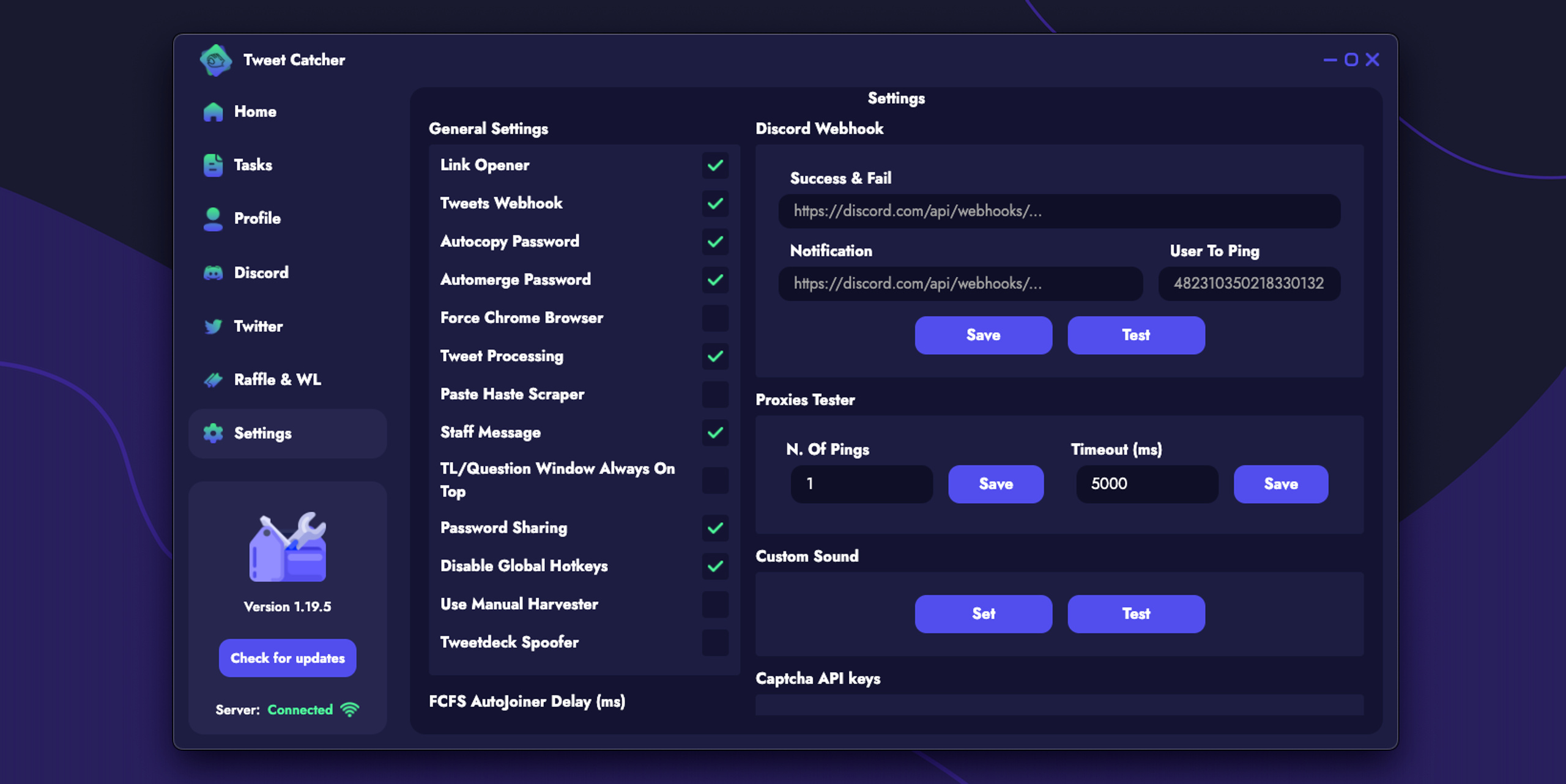Uncheck the Tweets Webhook option

pos(715,204)
